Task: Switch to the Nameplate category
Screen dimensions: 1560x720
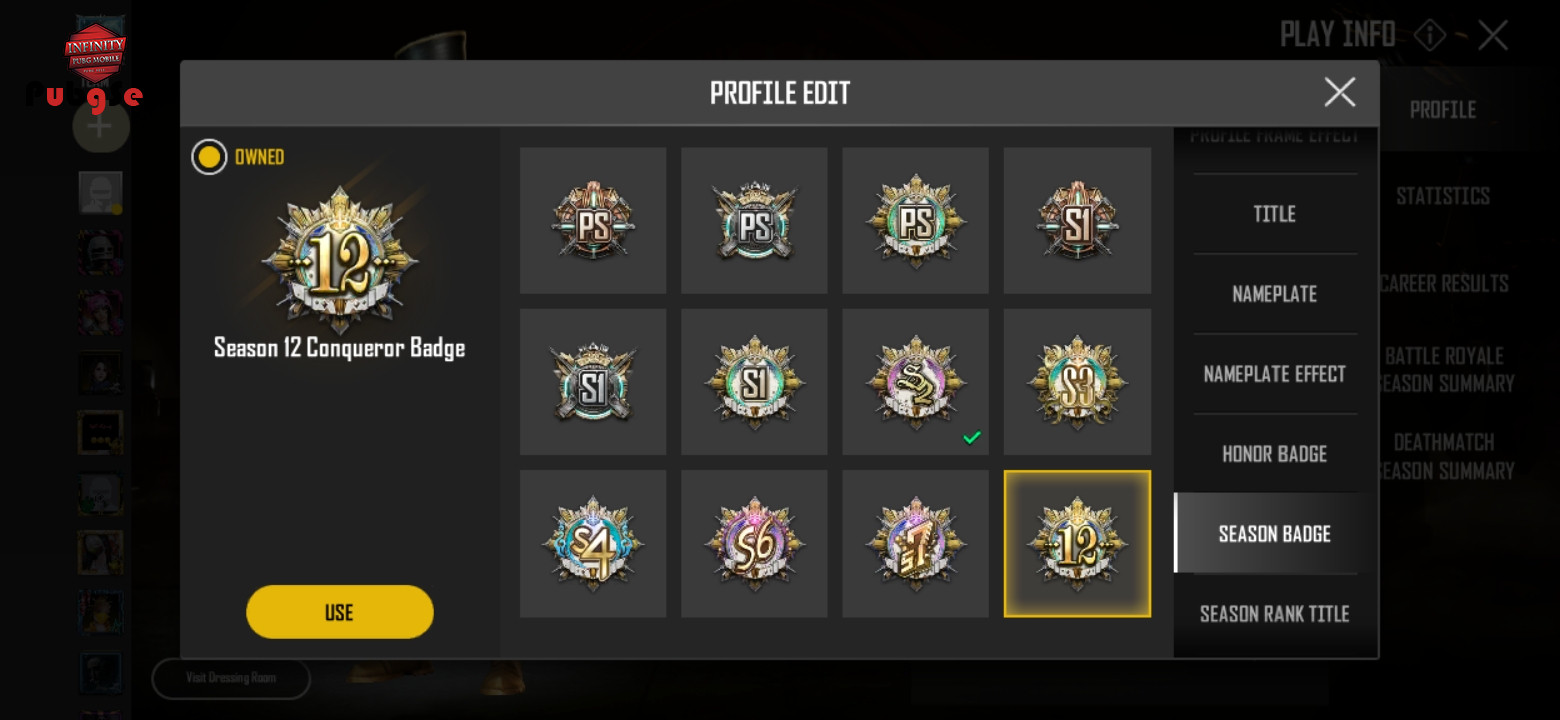Action: click(x=1275, y=294)
